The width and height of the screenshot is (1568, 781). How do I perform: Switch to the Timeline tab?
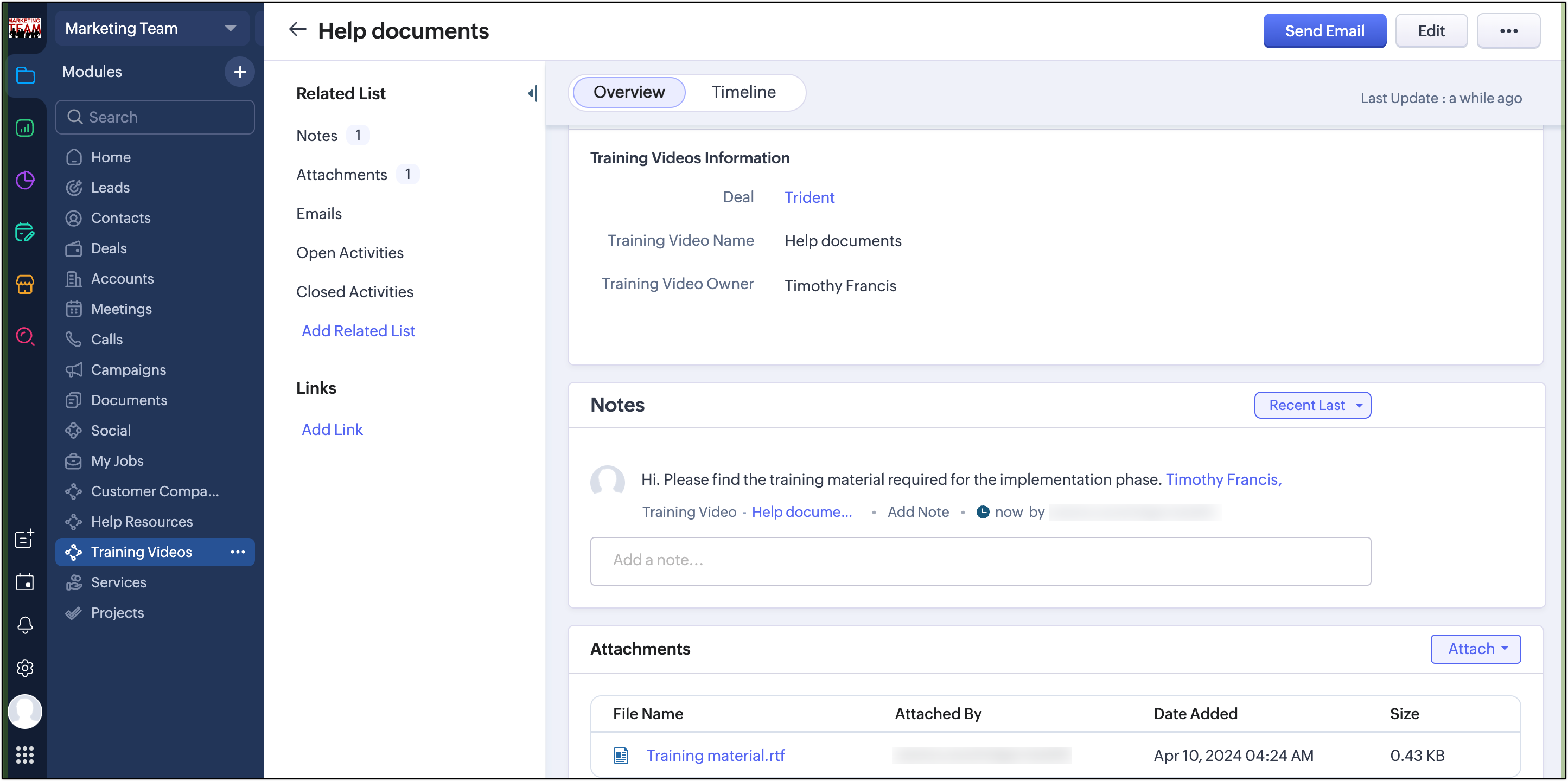coord(743,92)
